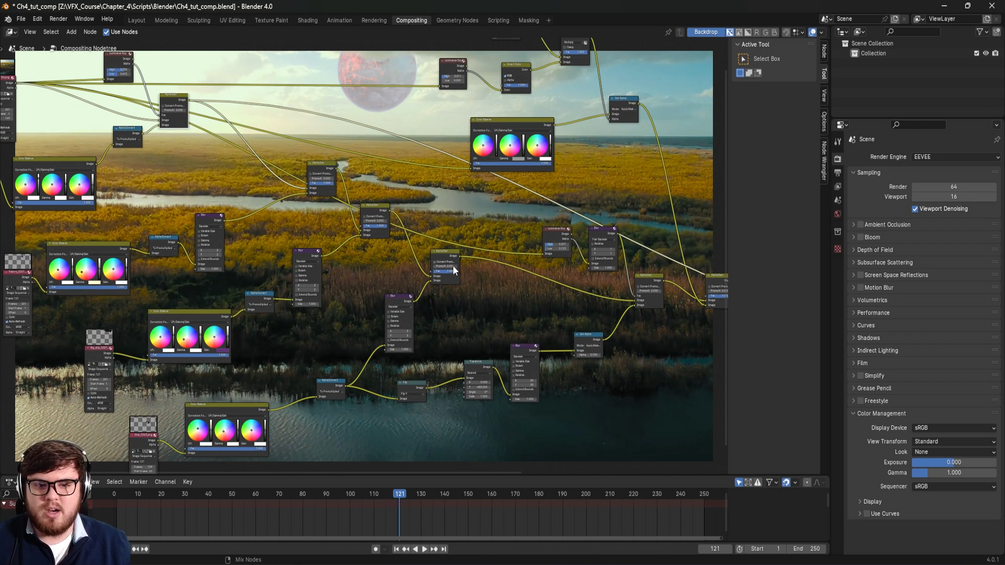The height and width of the screenshot is (565, 1005).
Task: Adjust the Gamma slider
Action: tap(954, 473)
